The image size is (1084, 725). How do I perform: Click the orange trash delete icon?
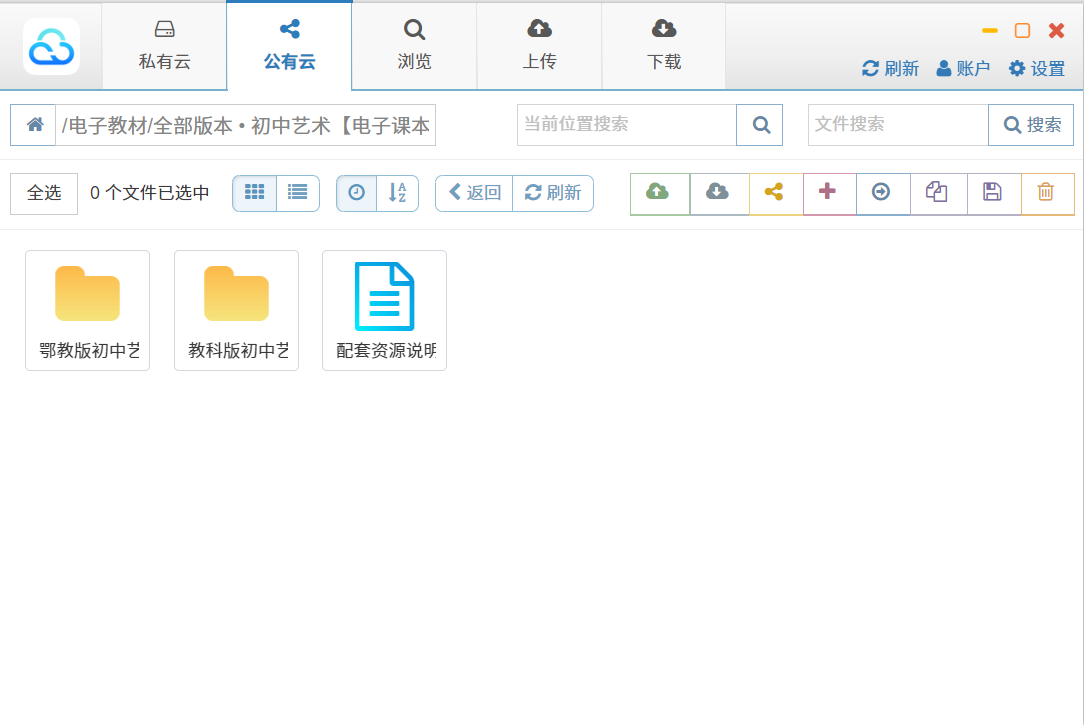click(x=1047, y=194)
